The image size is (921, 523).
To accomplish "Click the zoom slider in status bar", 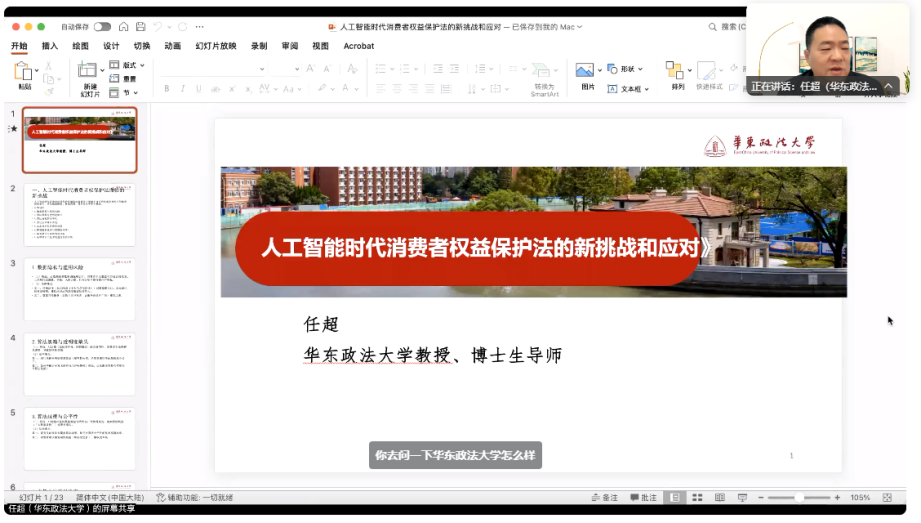I will (x=800, y=497).
